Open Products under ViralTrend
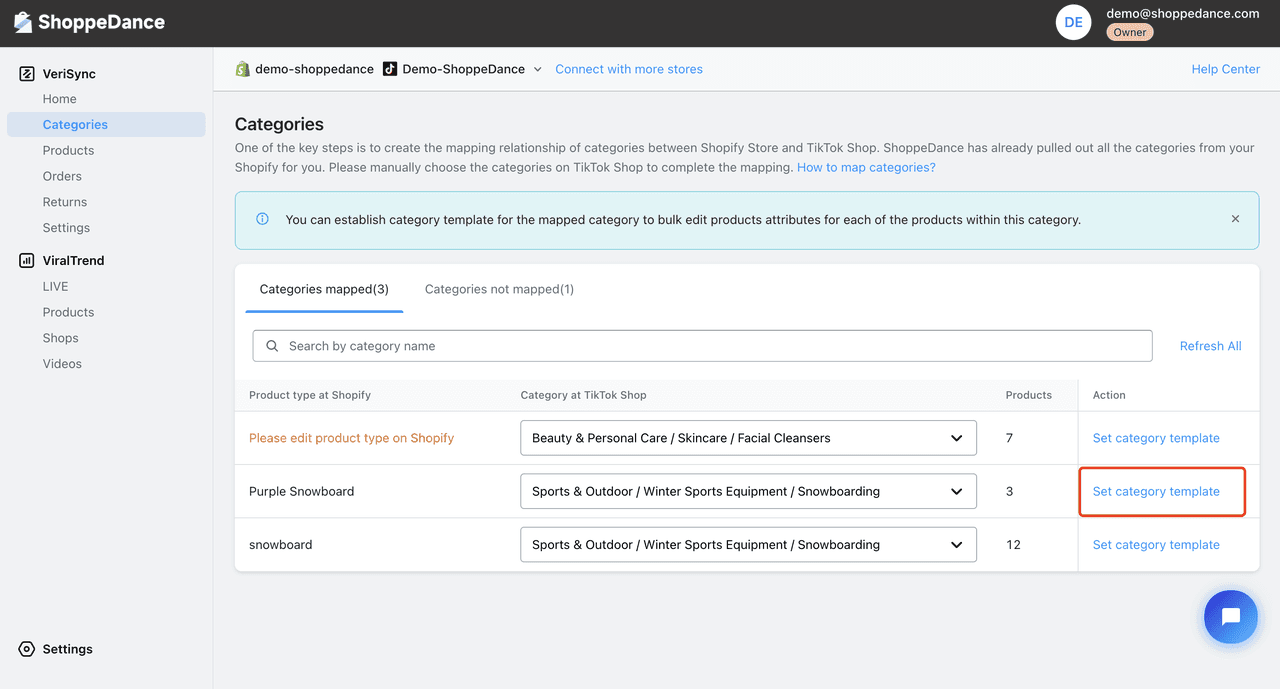The width and height of the screenshot is (1280, 689). click(x=68, y=312)
